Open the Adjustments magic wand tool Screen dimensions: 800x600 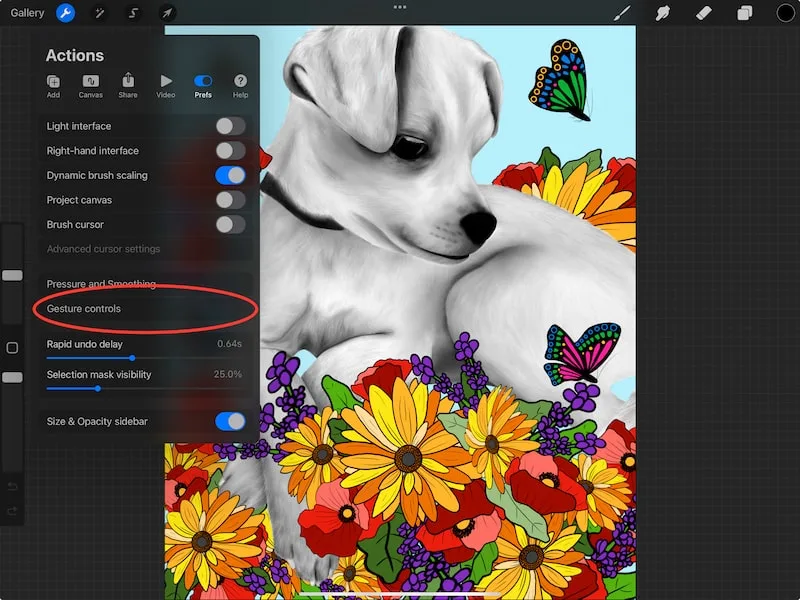tap(99, 13)
